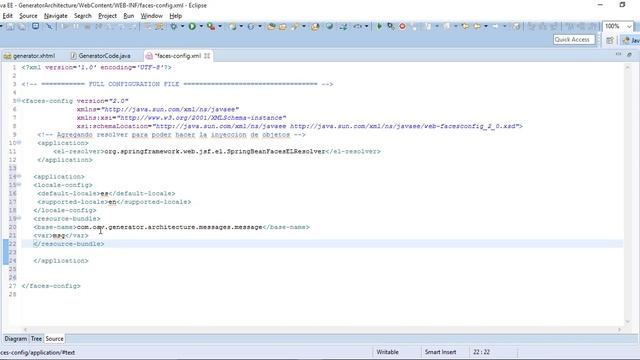Viewport: 640px width, 360px height.
Task: Open the Source menu
Action: coord(28,16)
